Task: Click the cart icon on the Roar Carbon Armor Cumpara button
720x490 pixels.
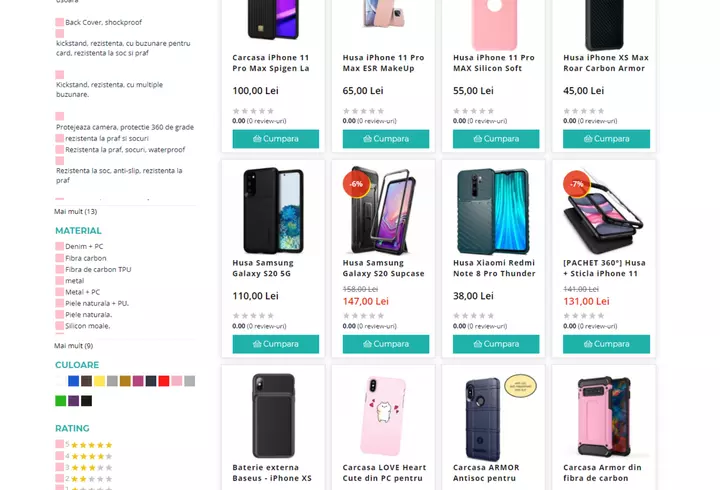Action: tap(588, 139)
